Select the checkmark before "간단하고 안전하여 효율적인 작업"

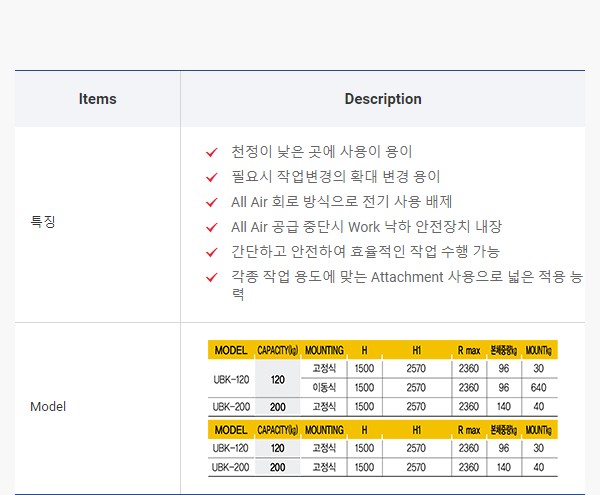click(211, 252)
